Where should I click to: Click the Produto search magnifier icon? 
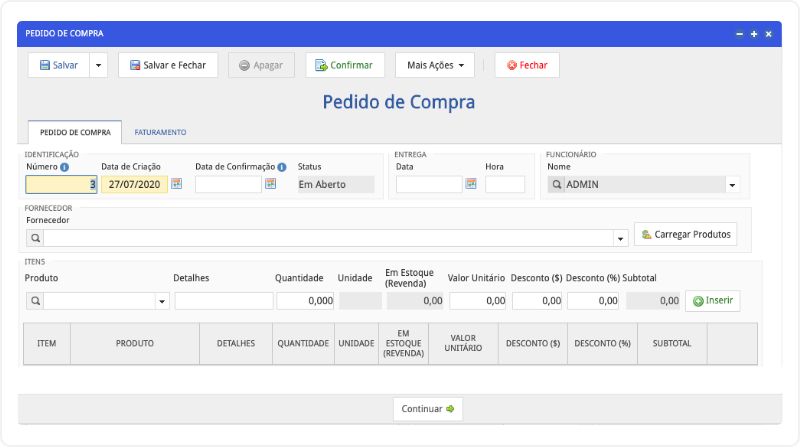(x=34, y=301)
